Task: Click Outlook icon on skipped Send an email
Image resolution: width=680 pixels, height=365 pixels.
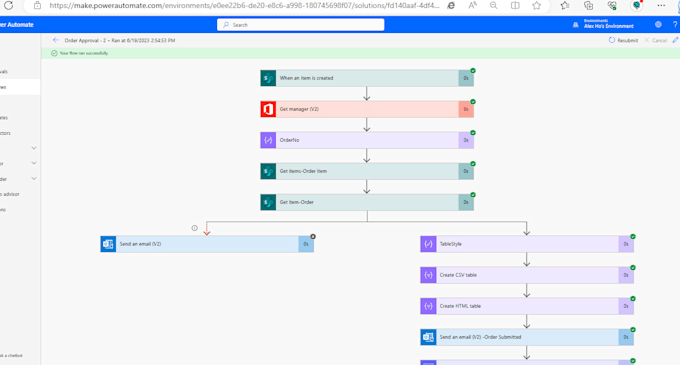Action: [x=108, y=244]
